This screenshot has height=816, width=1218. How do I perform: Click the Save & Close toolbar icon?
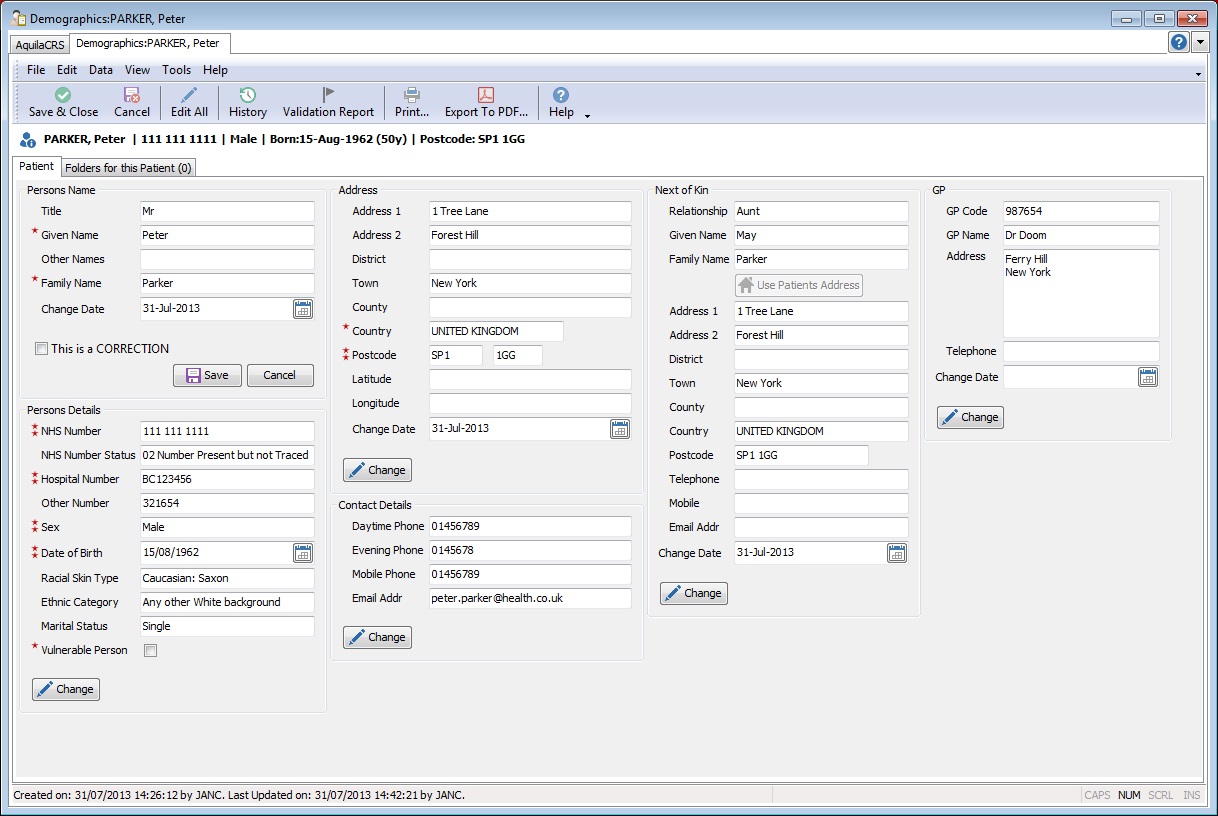tap(63, 95)
